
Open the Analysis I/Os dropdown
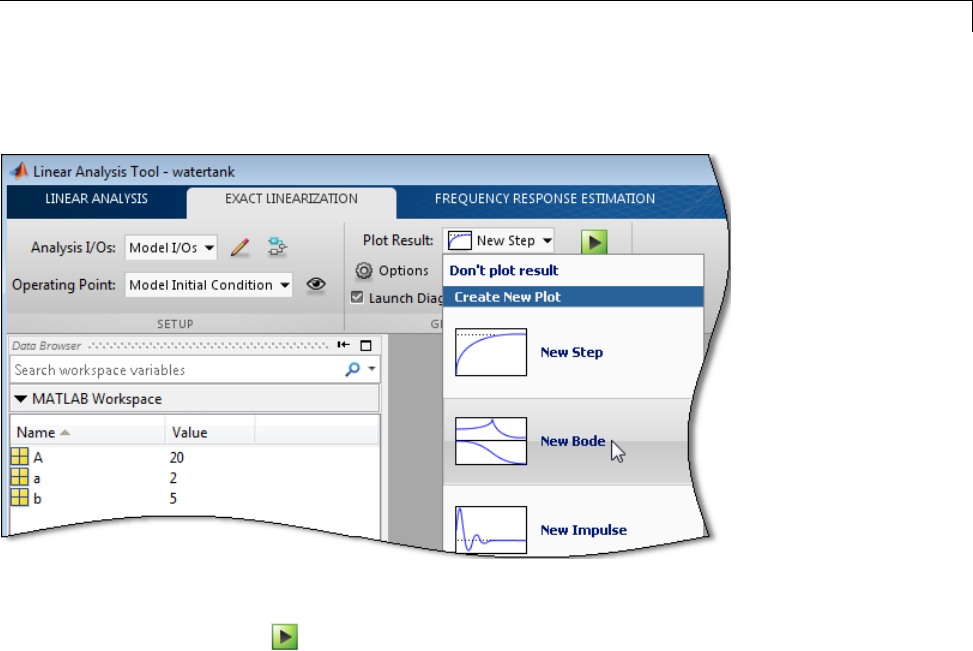(x=171, y=248)
